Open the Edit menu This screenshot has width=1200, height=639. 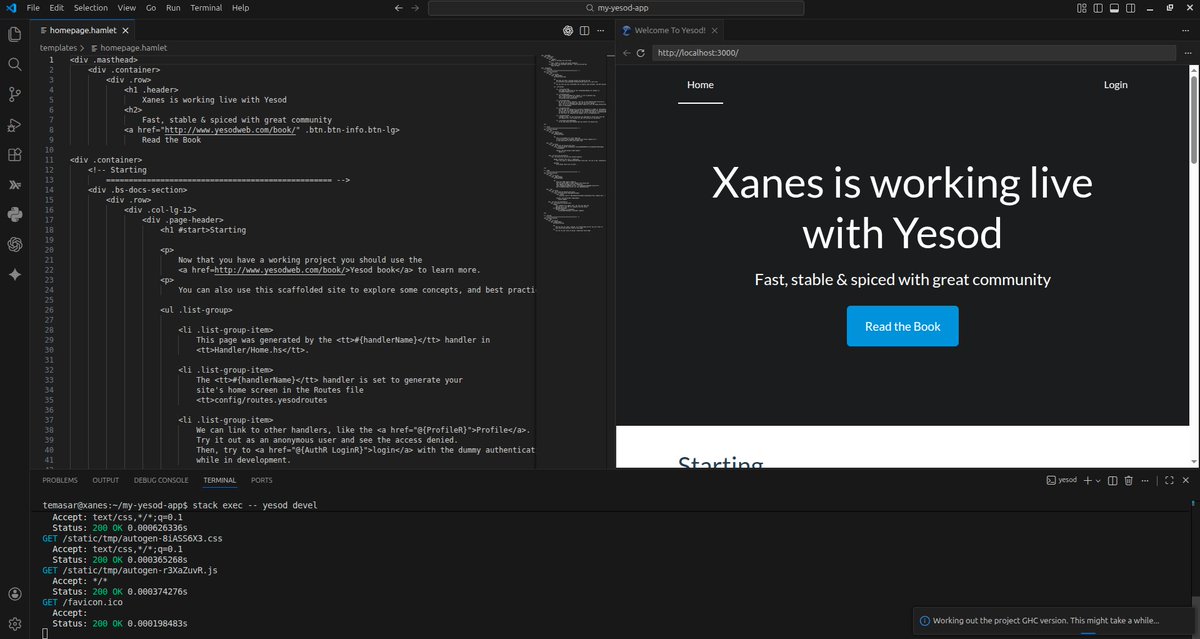[x=57, y=7]
